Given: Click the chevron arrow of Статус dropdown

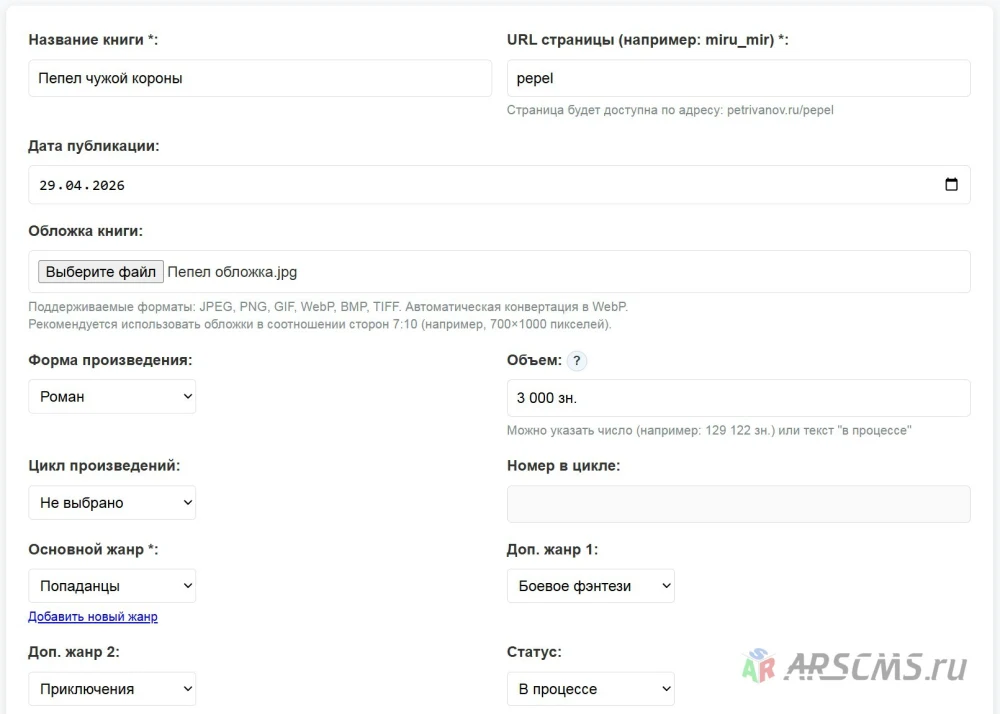Looking at the screenshot, I should [x=666, y=688].
